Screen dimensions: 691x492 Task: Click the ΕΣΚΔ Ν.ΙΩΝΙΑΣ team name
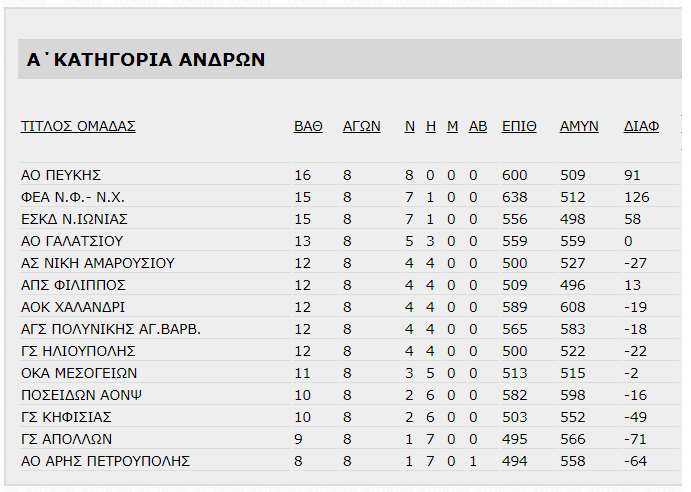click(74, 219)
